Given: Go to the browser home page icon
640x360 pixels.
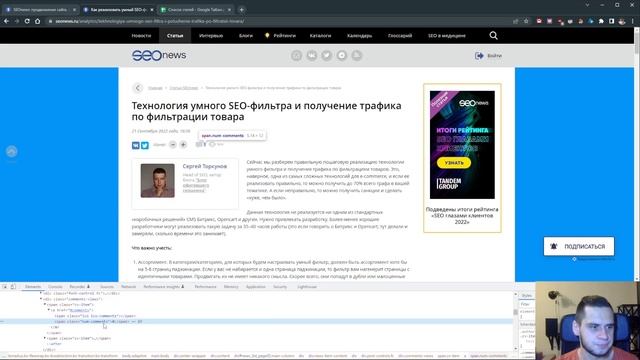Looking at the screenshot, I should 37,21.
